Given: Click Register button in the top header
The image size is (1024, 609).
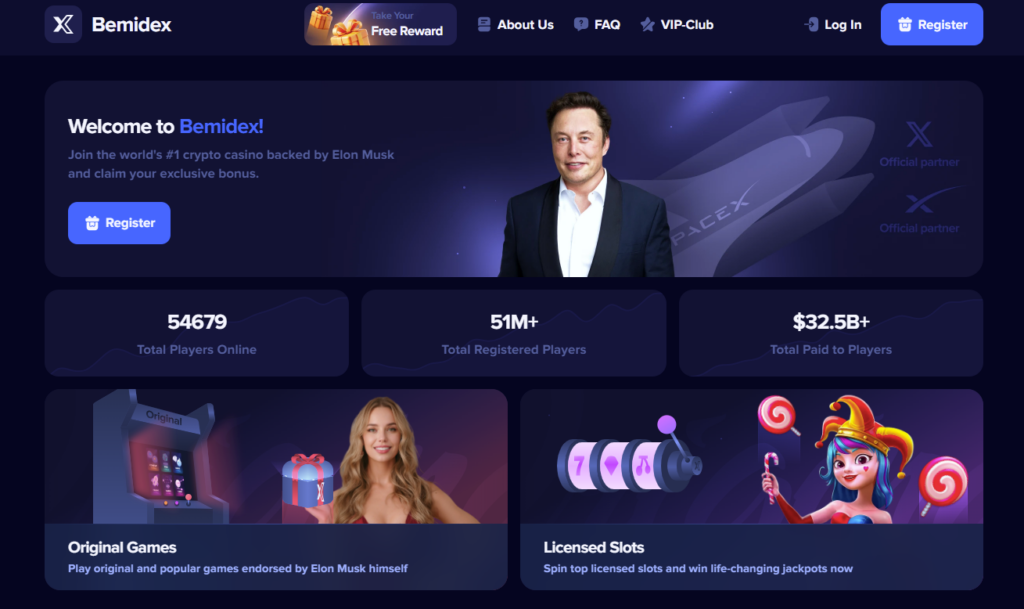Looking at the screenshot, I should [x=931, y=24].
